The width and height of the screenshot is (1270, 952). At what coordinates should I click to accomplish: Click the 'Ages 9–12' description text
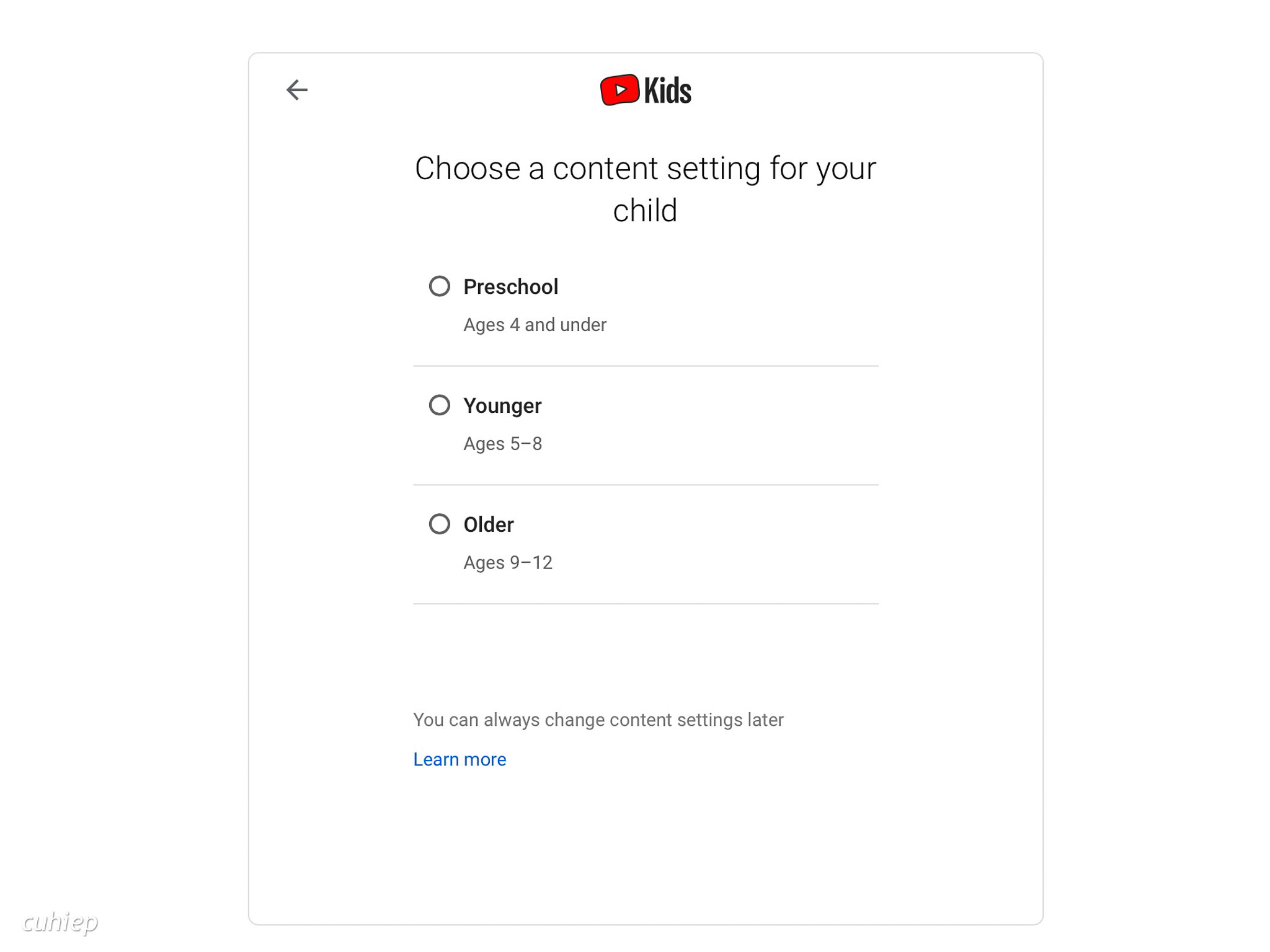pos(507,563)
